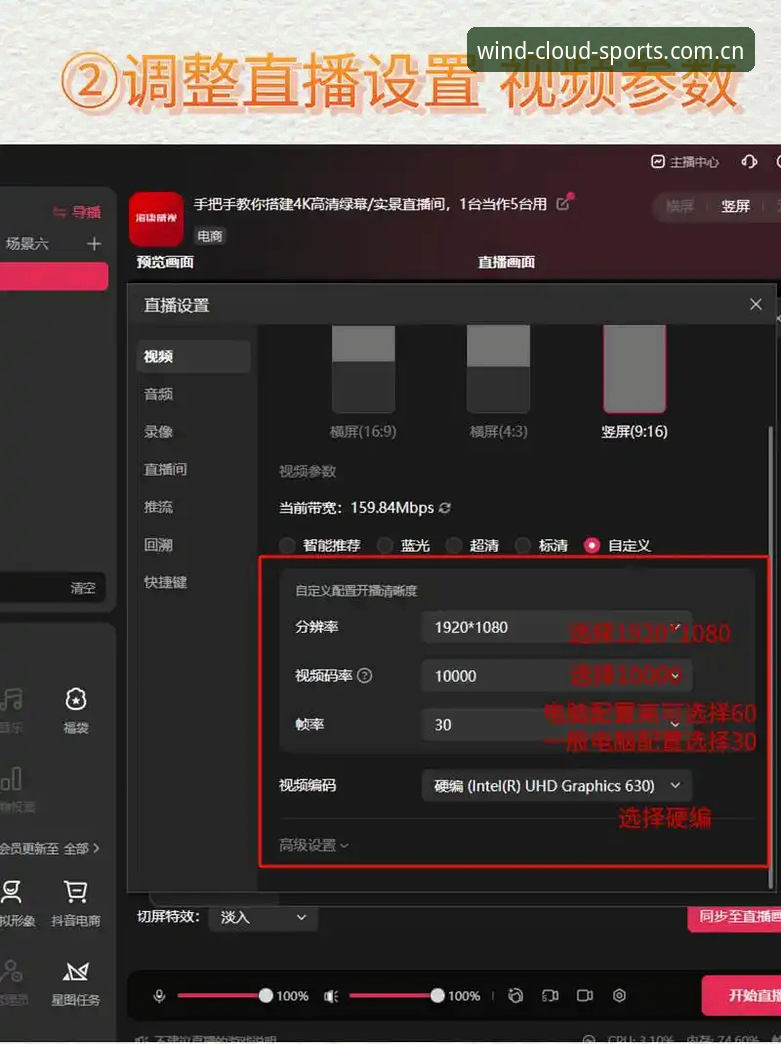Switch to 横屏 orientation toggle
Image resolution: width=781 pixels, height=1044 pixels.
680,206
